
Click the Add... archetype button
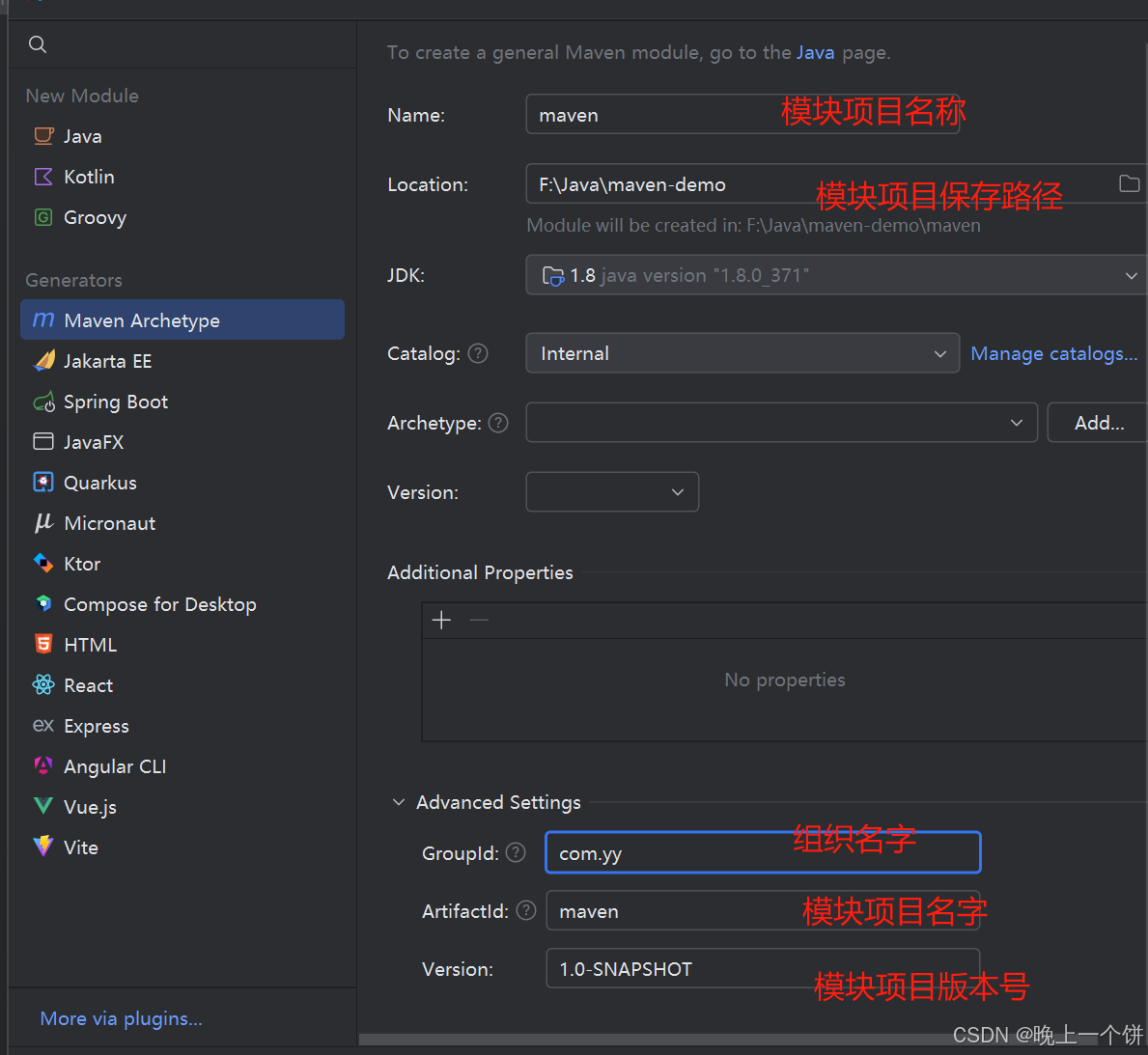point(1098,423)
